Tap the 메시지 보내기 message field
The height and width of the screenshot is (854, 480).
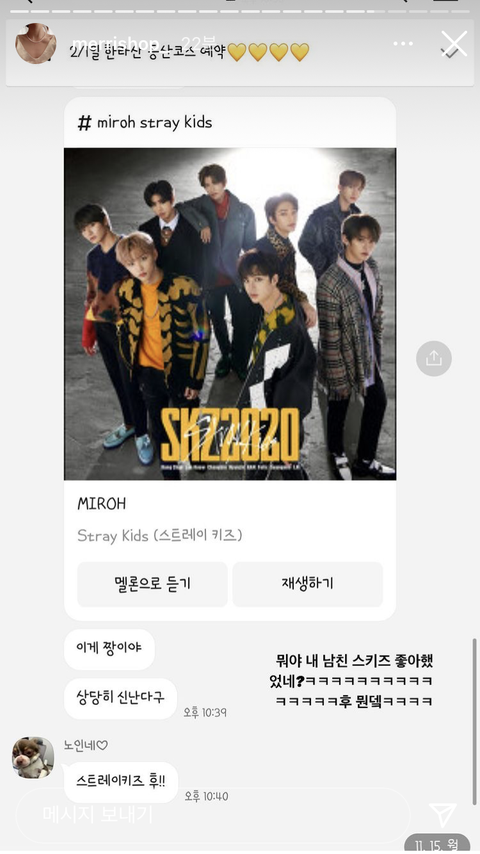pos(212,815)
